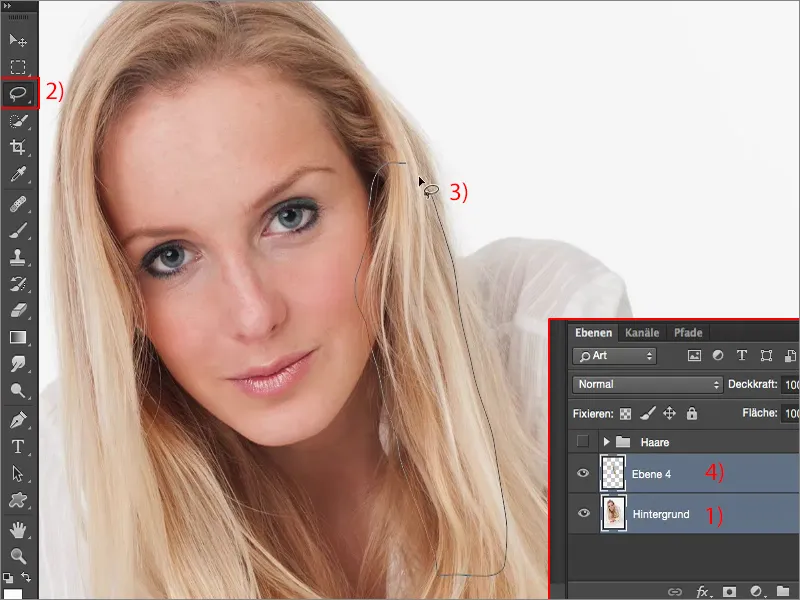Swap foreground and background colors
This screenshot has width=800, height=600.
(26, 577)
